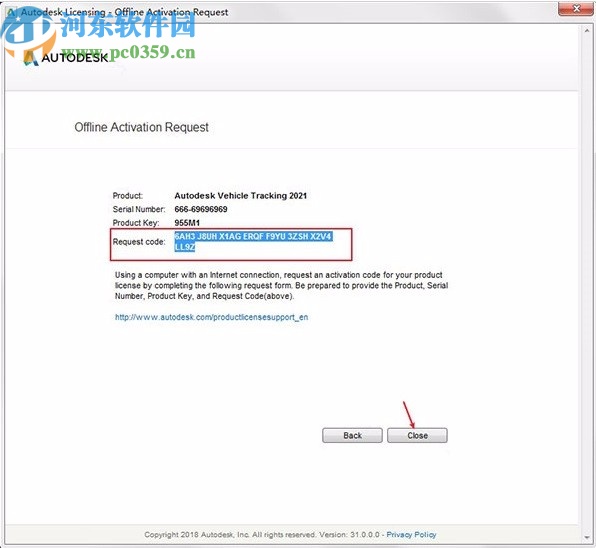Click the product key 955M1

(187, 223)
